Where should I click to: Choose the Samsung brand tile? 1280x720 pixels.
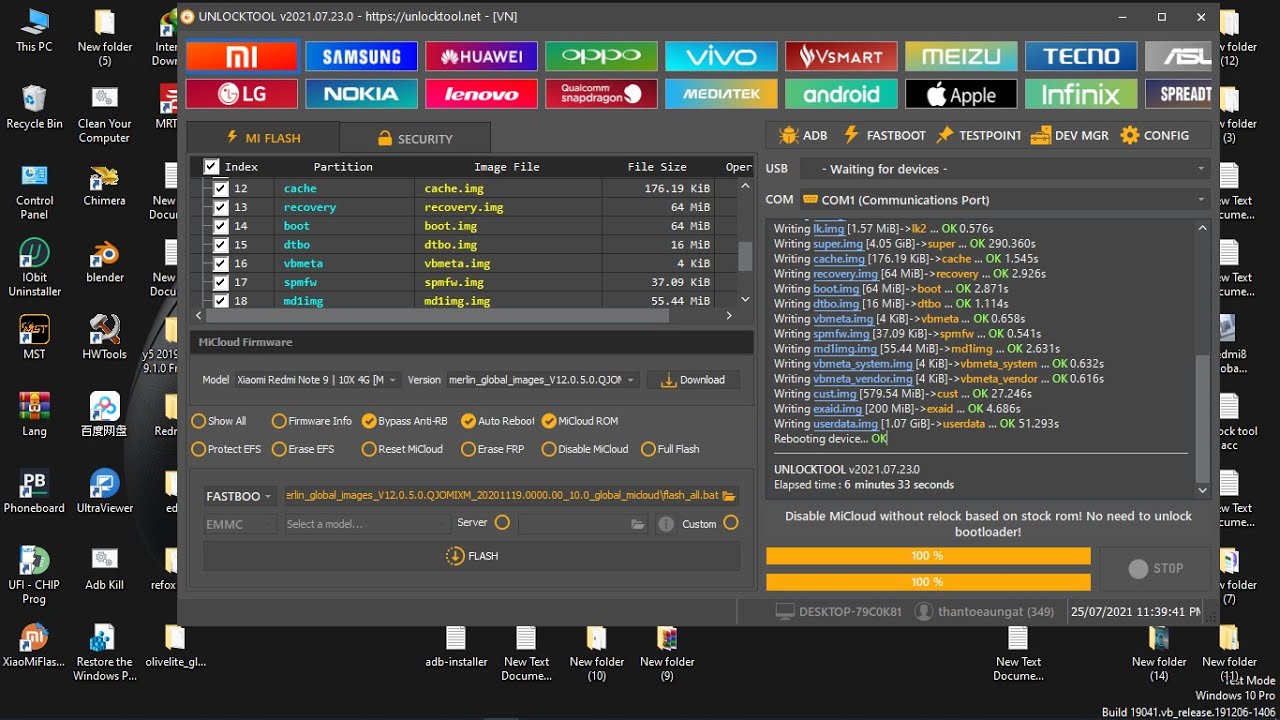pyautogui.click(x=361, y=56)
